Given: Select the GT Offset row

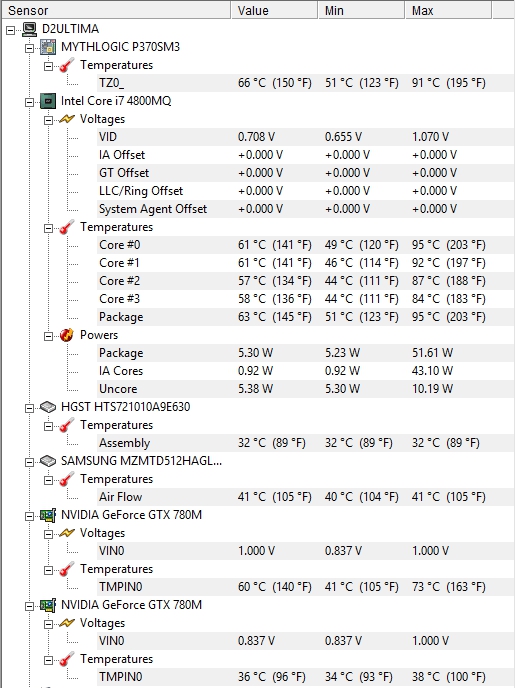Looking at the screenshot, I should 306,173.
